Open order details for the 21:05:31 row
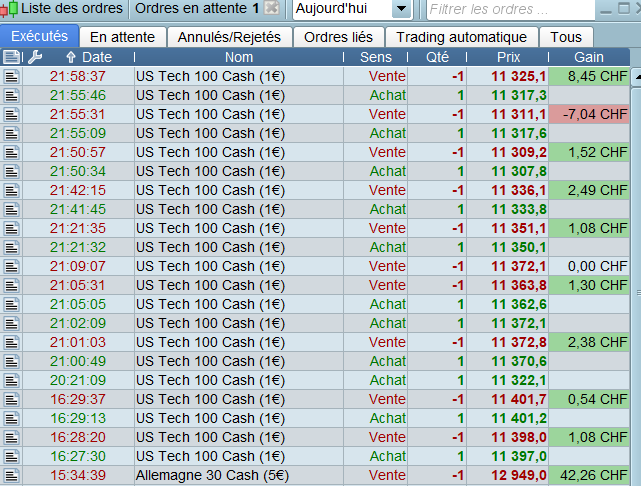 [x=11, y=285]
